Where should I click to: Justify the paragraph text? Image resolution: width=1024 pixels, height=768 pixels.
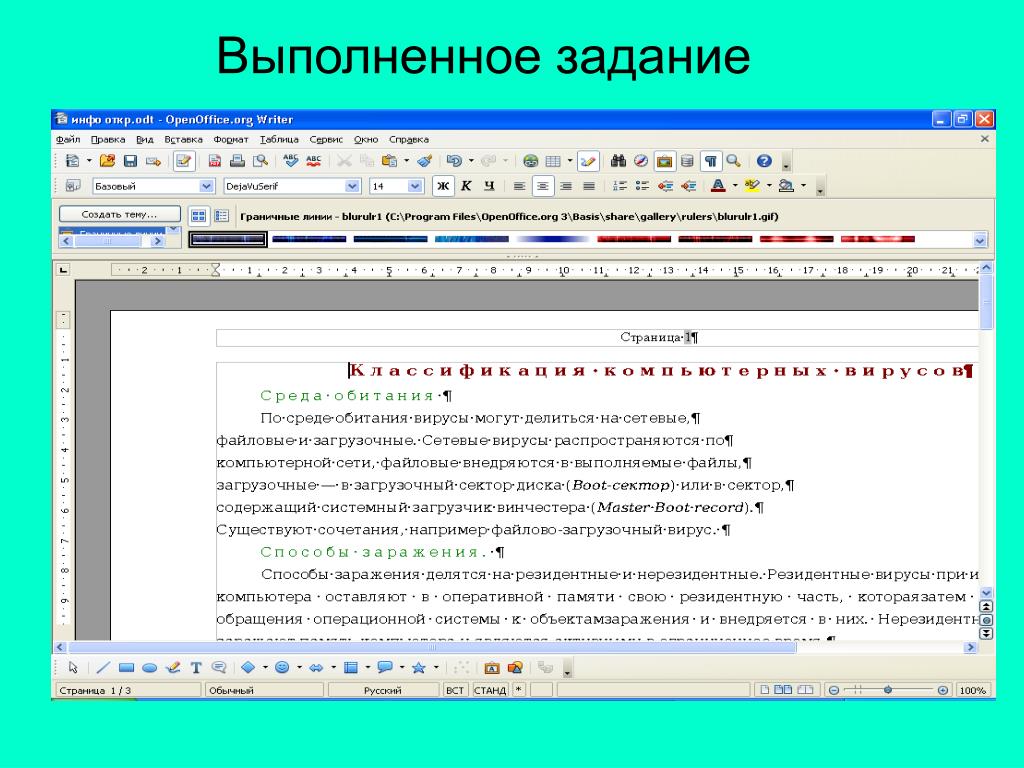tap(589, 186)
